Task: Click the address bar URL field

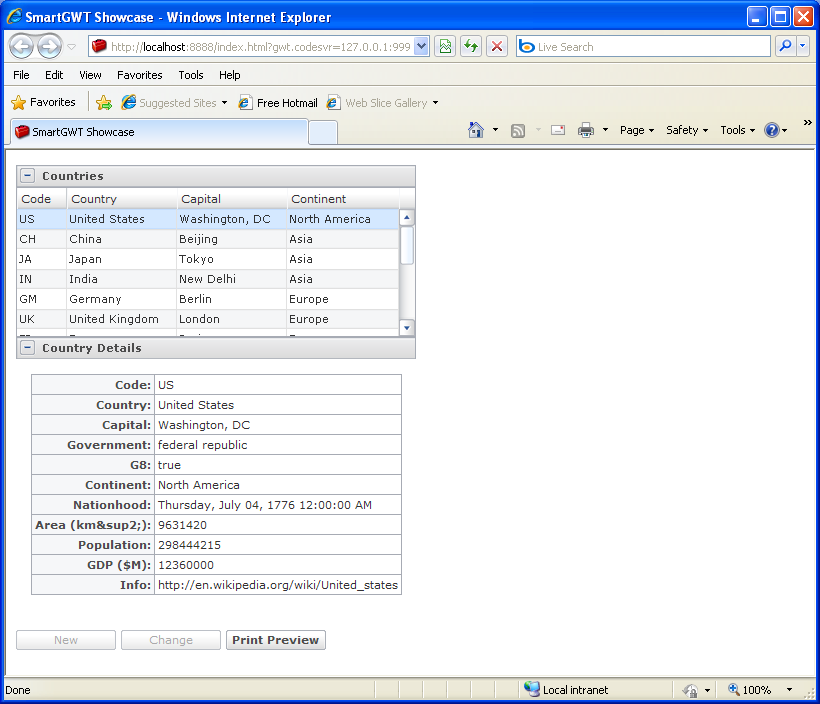Action: [259, 47]
